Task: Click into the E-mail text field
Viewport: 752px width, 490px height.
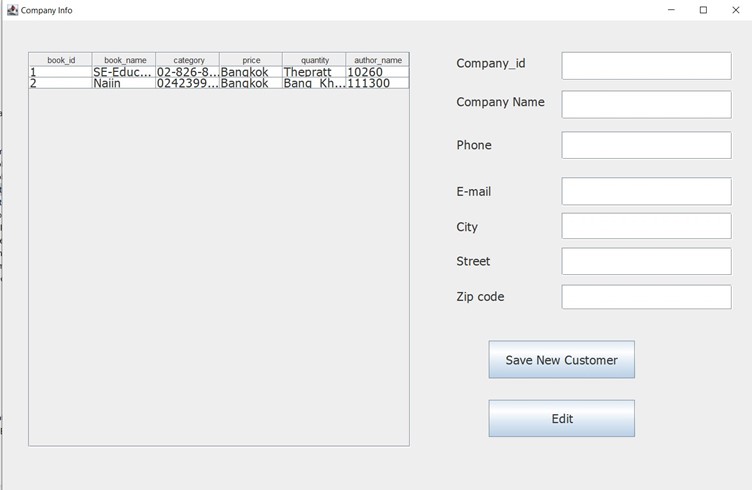Action: click(x=646, y=191)
